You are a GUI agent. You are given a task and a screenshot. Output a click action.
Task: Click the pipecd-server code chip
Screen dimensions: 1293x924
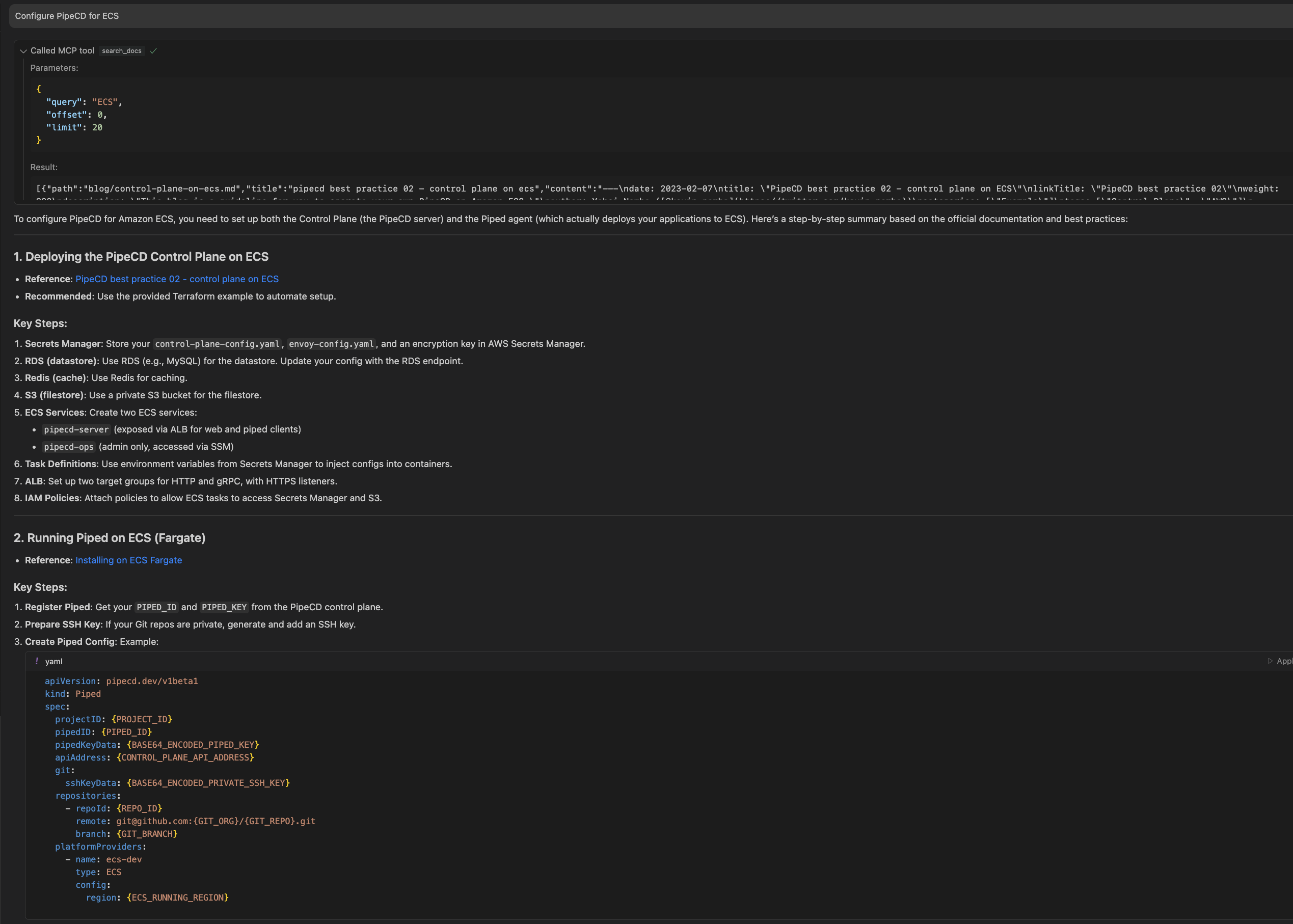point(76,429)
